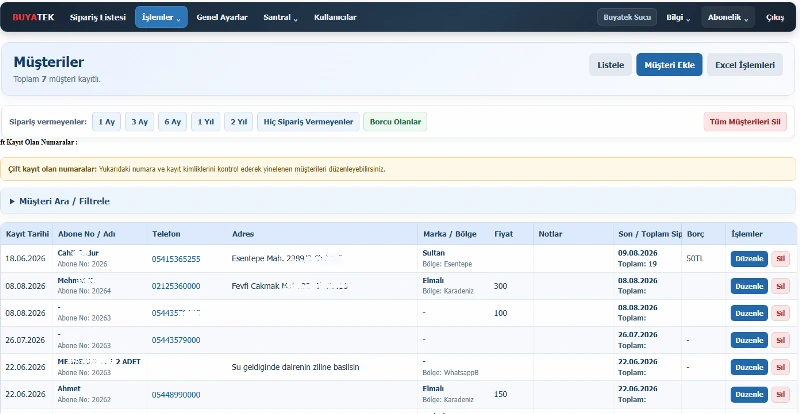Click the price 150 cell
The width and height of the screenshot is (800, 414).
pos(501,395)
